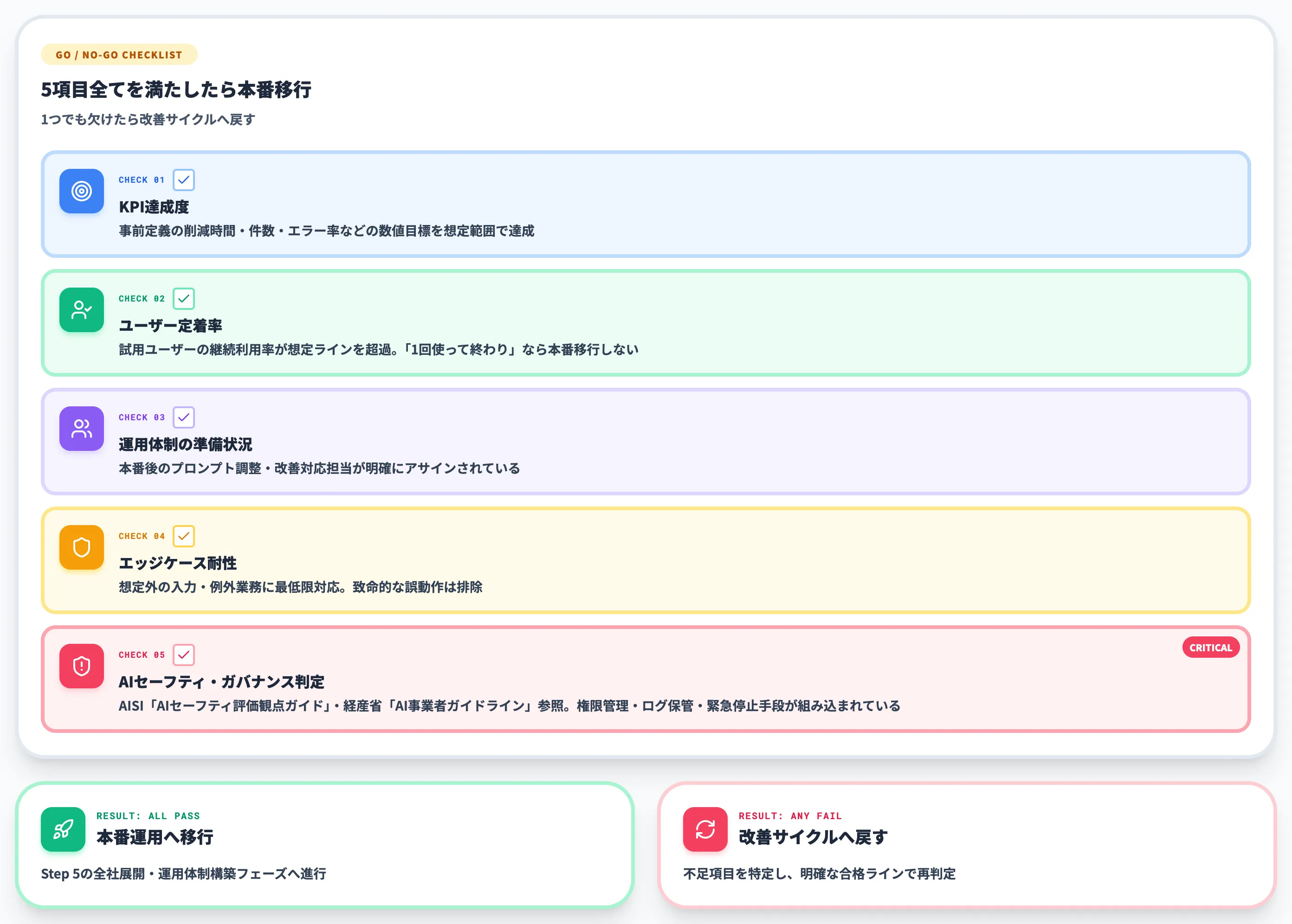Click the description 想定外の入力・例外業務に最低限対応
Viewport: 1292px width, 924px height.
coord(301,587)
